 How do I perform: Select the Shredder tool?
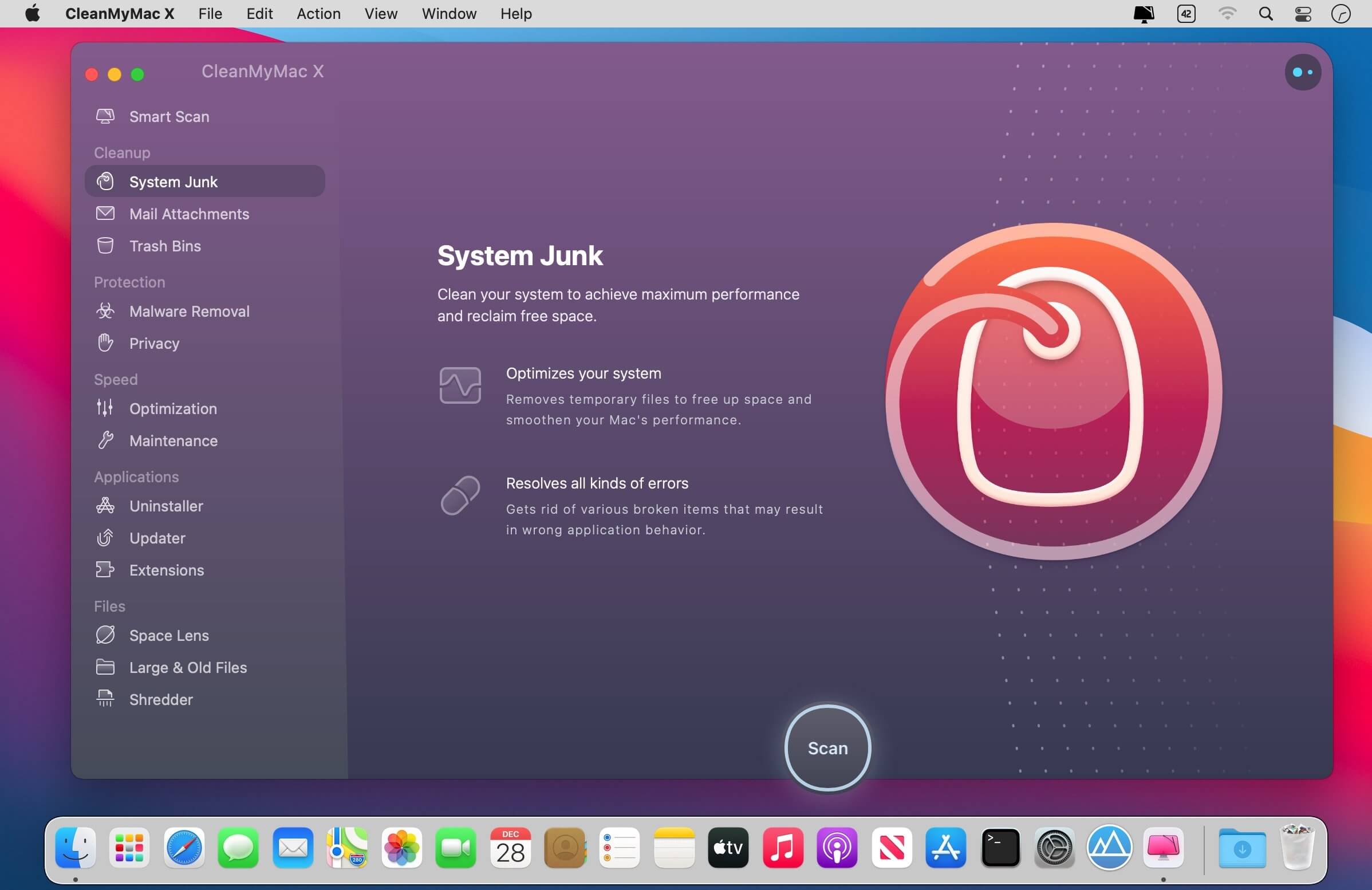(x=160, y=699)
